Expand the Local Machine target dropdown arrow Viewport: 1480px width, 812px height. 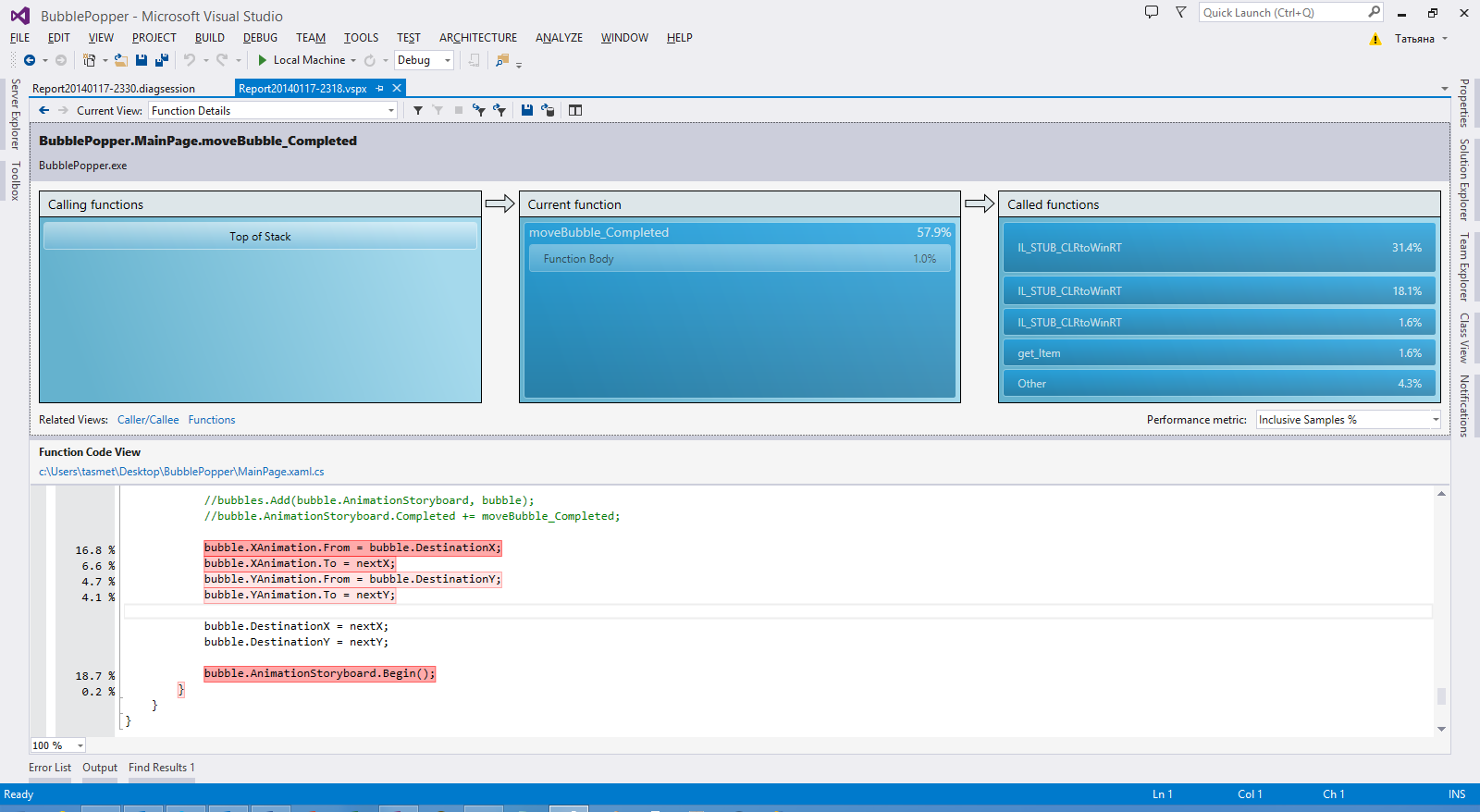point(353,61)
